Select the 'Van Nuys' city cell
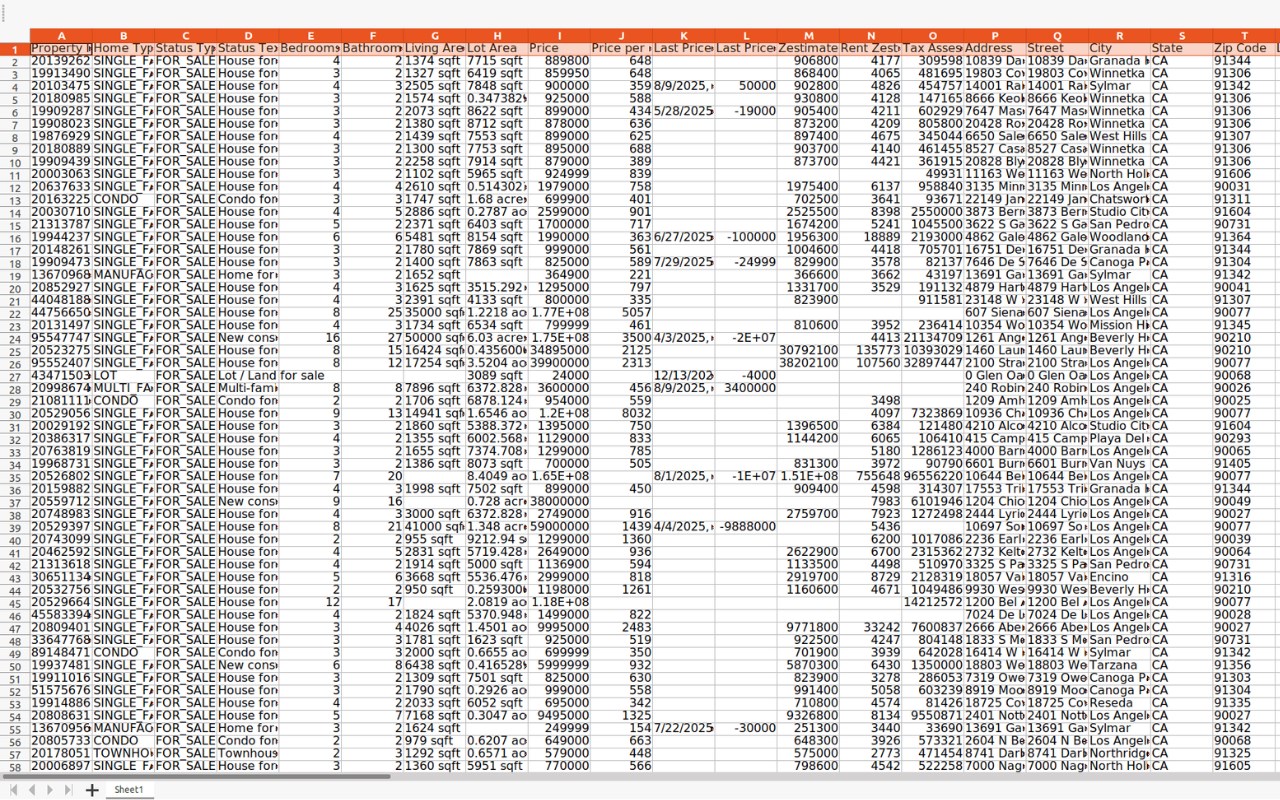 1119,463
